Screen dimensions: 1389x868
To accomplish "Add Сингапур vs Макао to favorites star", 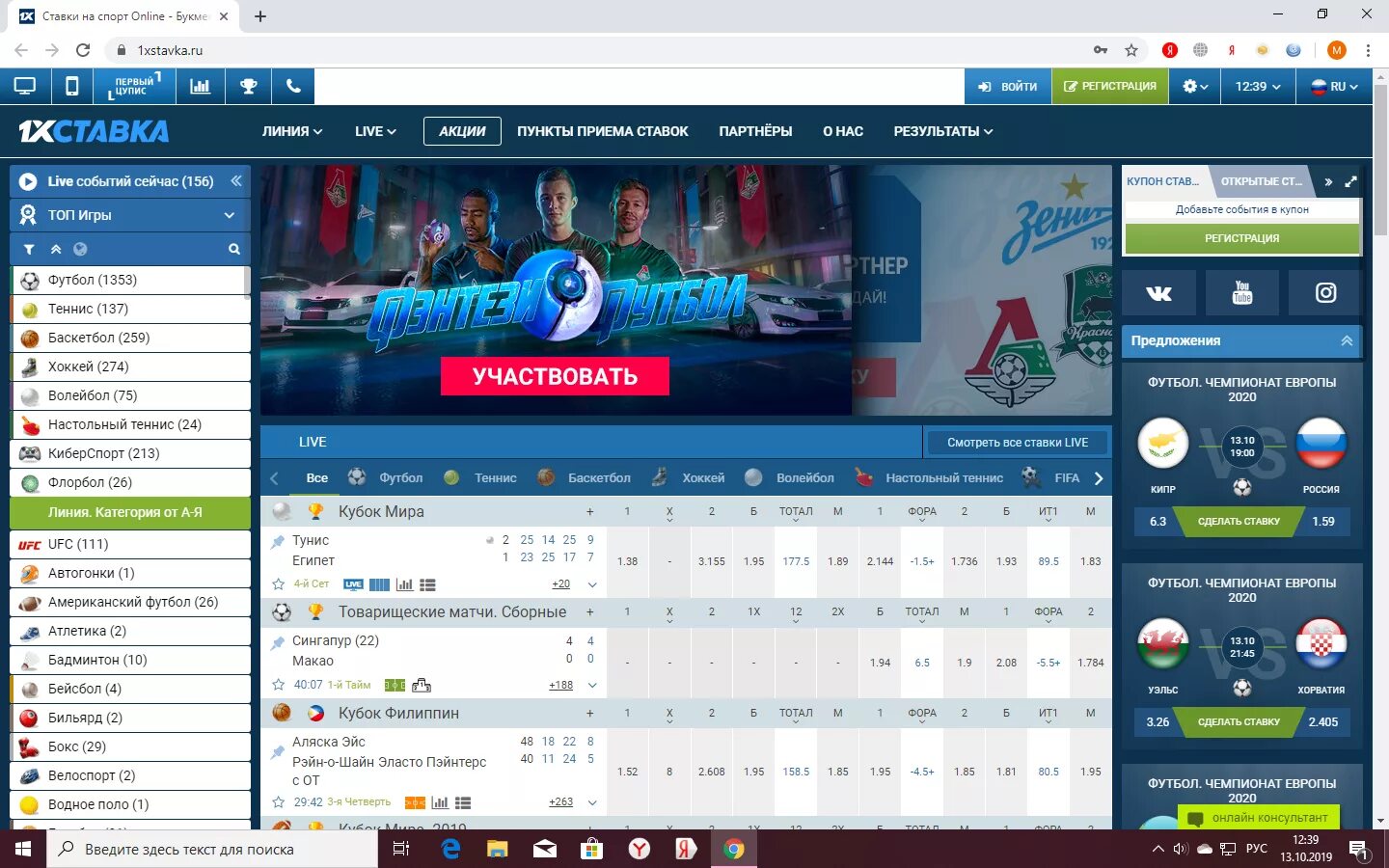I will coord(278,685).
